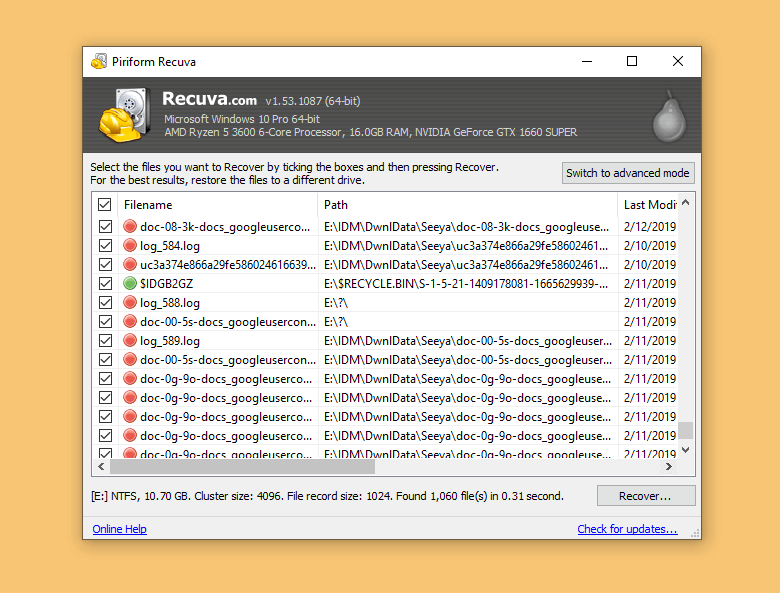Click the window resize grip corner
The image size is (780, 593).
click(695, 533)
